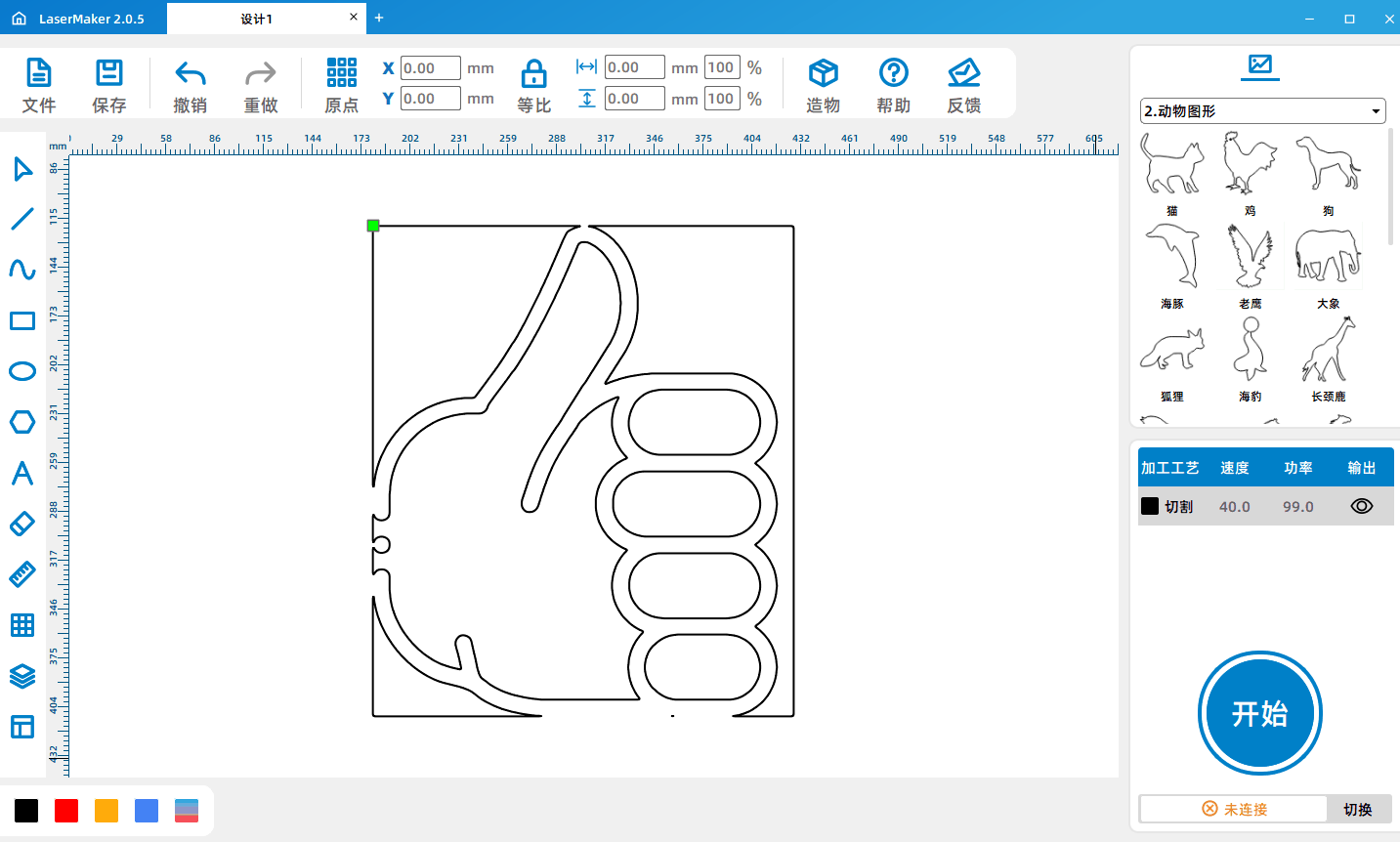
Task: Select the pointer selection tool
Action: [22, 169]
